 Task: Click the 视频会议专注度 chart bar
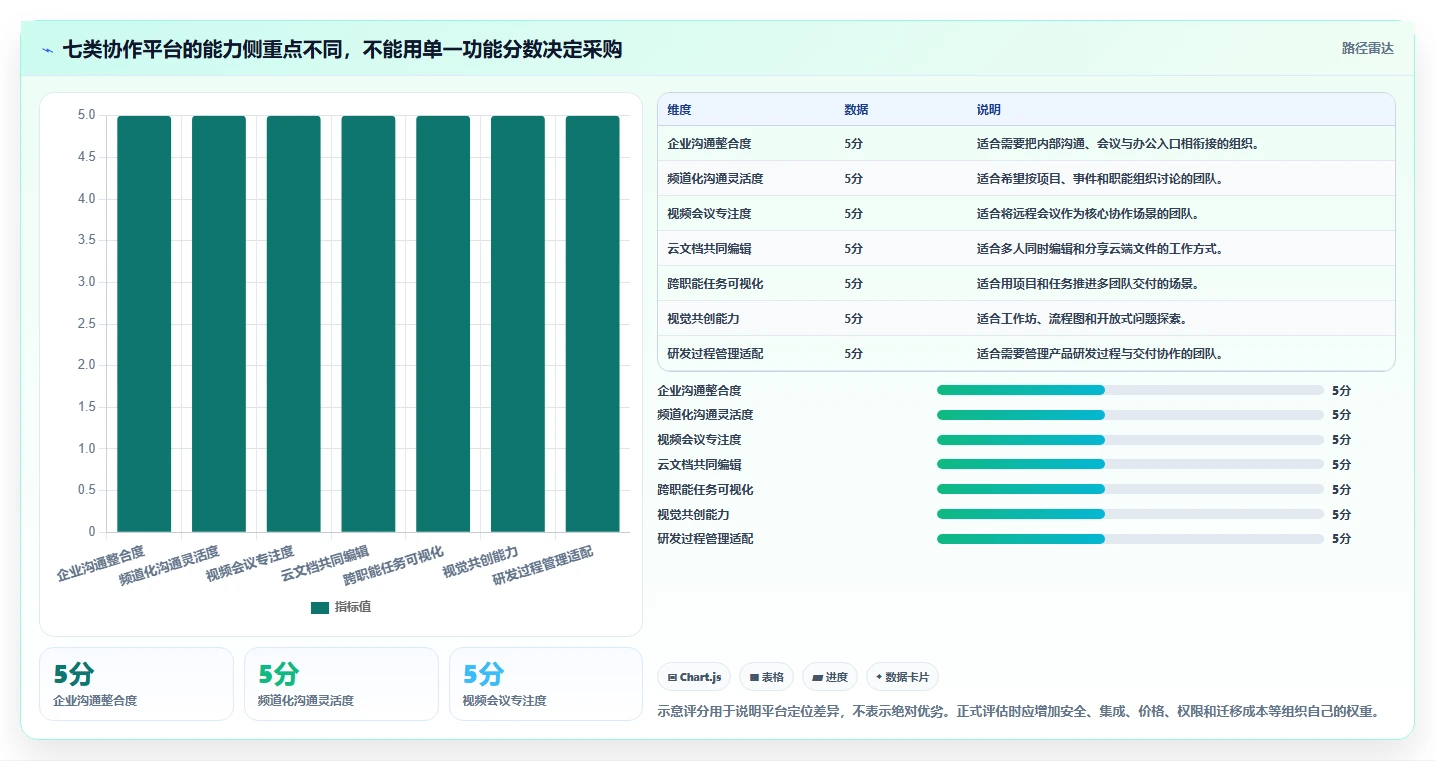(293, 324)
